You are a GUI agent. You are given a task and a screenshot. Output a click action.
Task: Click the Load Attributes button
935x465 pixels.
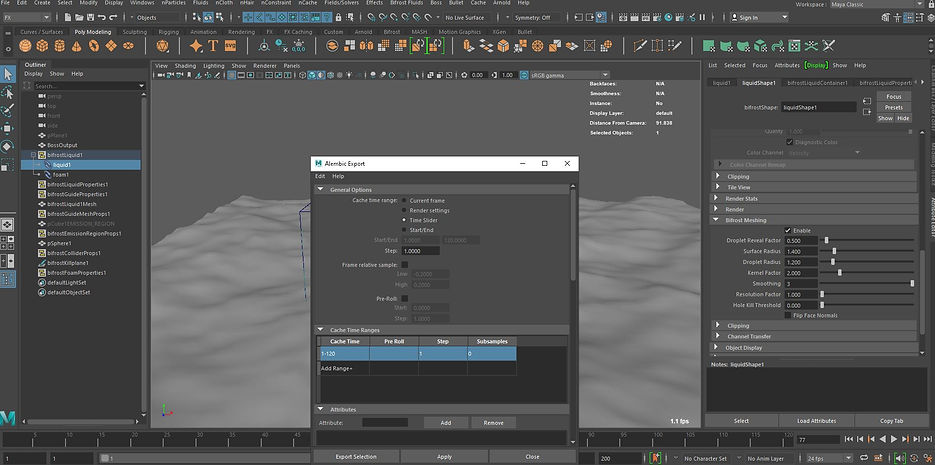816,421
